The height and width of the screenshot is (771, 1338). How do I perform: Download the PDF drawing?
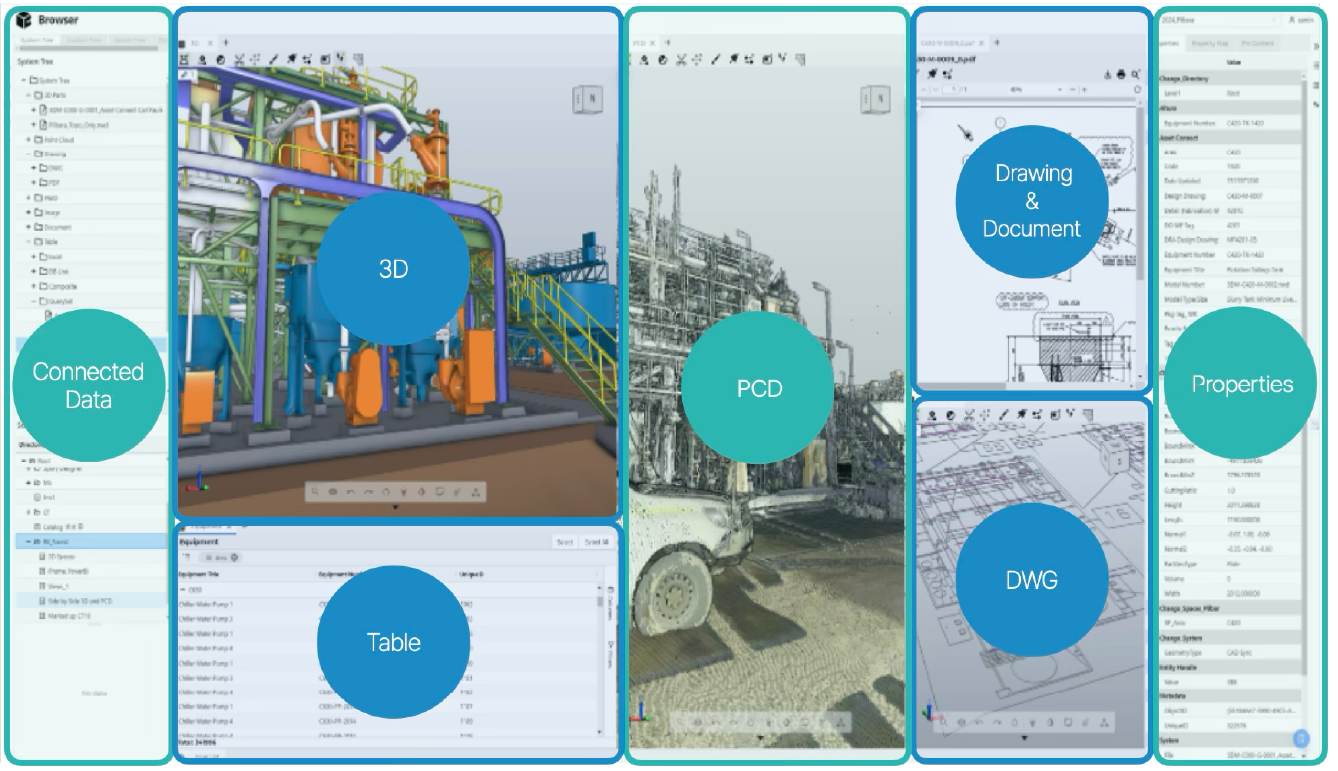coord(1107,74)
